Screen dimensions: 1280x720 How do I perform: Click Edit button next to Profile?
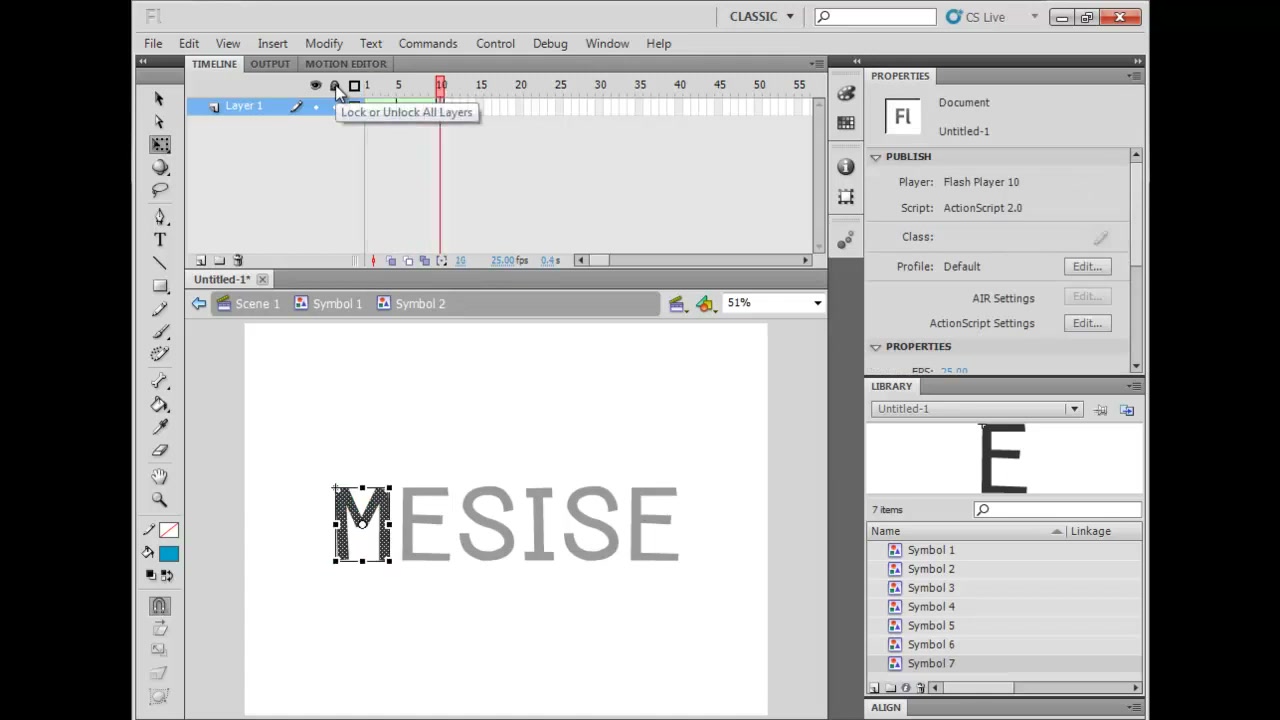click(1087, 267)
